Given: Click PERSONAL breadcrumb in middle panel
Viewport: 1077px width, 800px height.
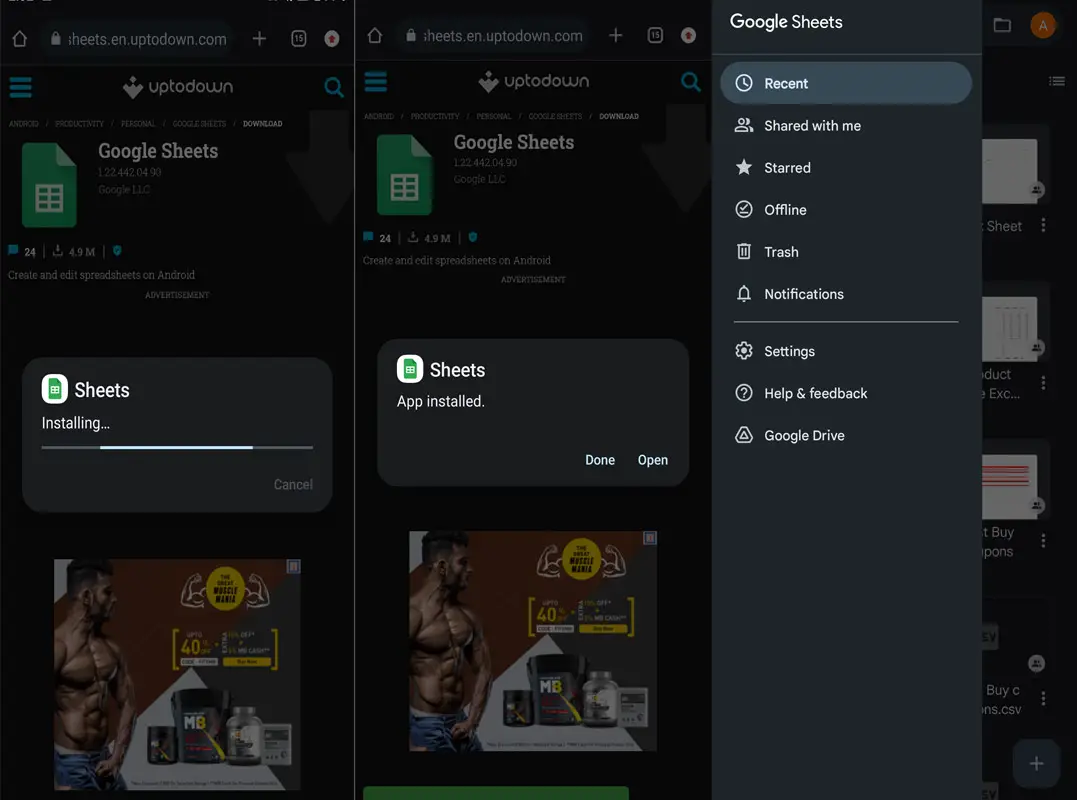Looking at the screenshot, I should pos(494,116).
